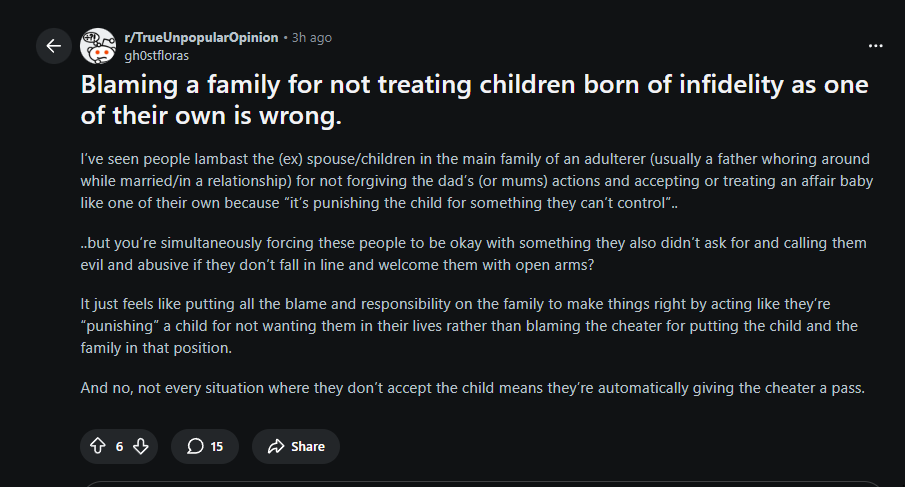Click the share arrow icon

click(x=276, y=446)
